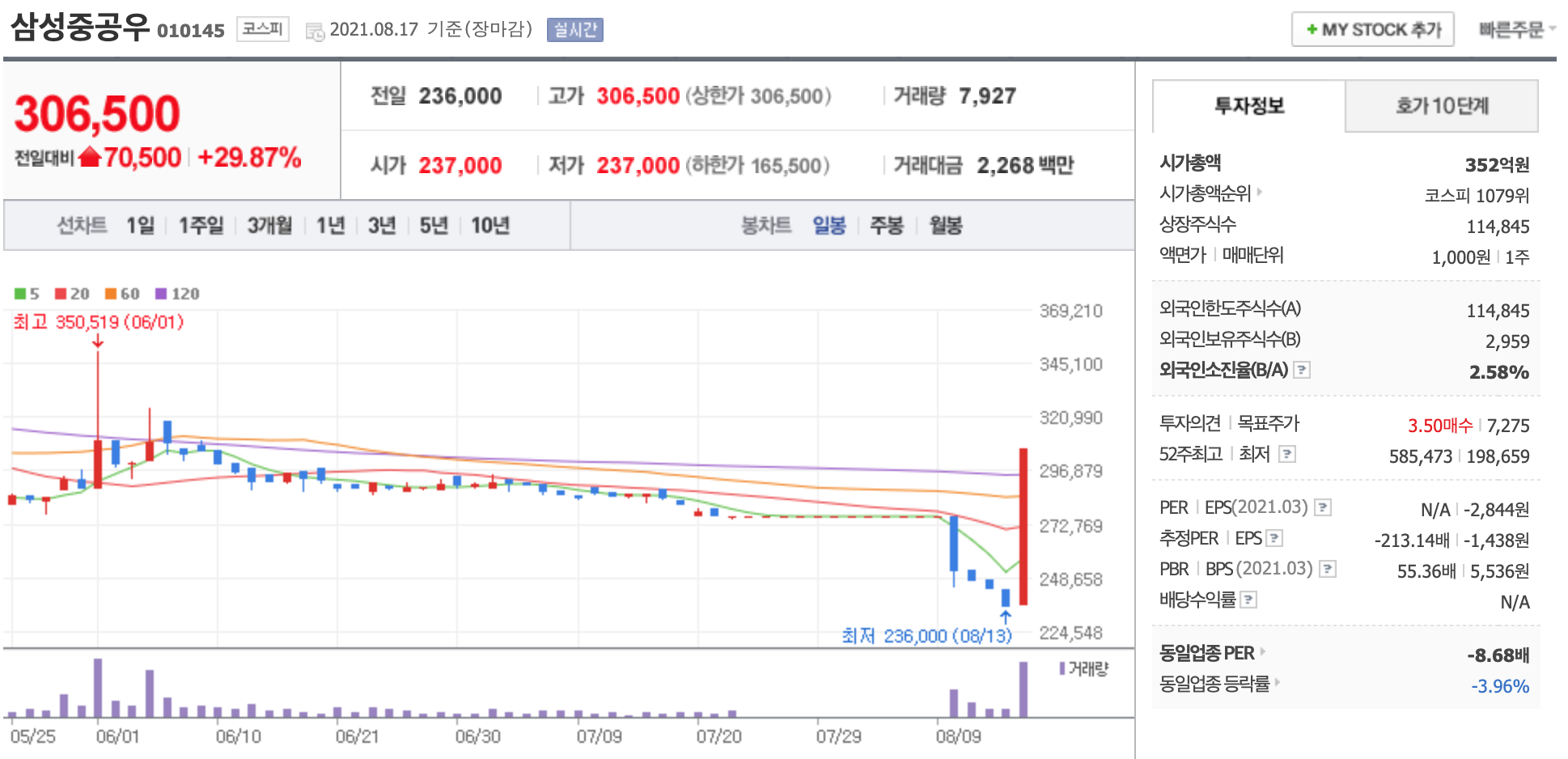Select the 1주일 line chart period
Screen dimensions: 1568x759
201,225
